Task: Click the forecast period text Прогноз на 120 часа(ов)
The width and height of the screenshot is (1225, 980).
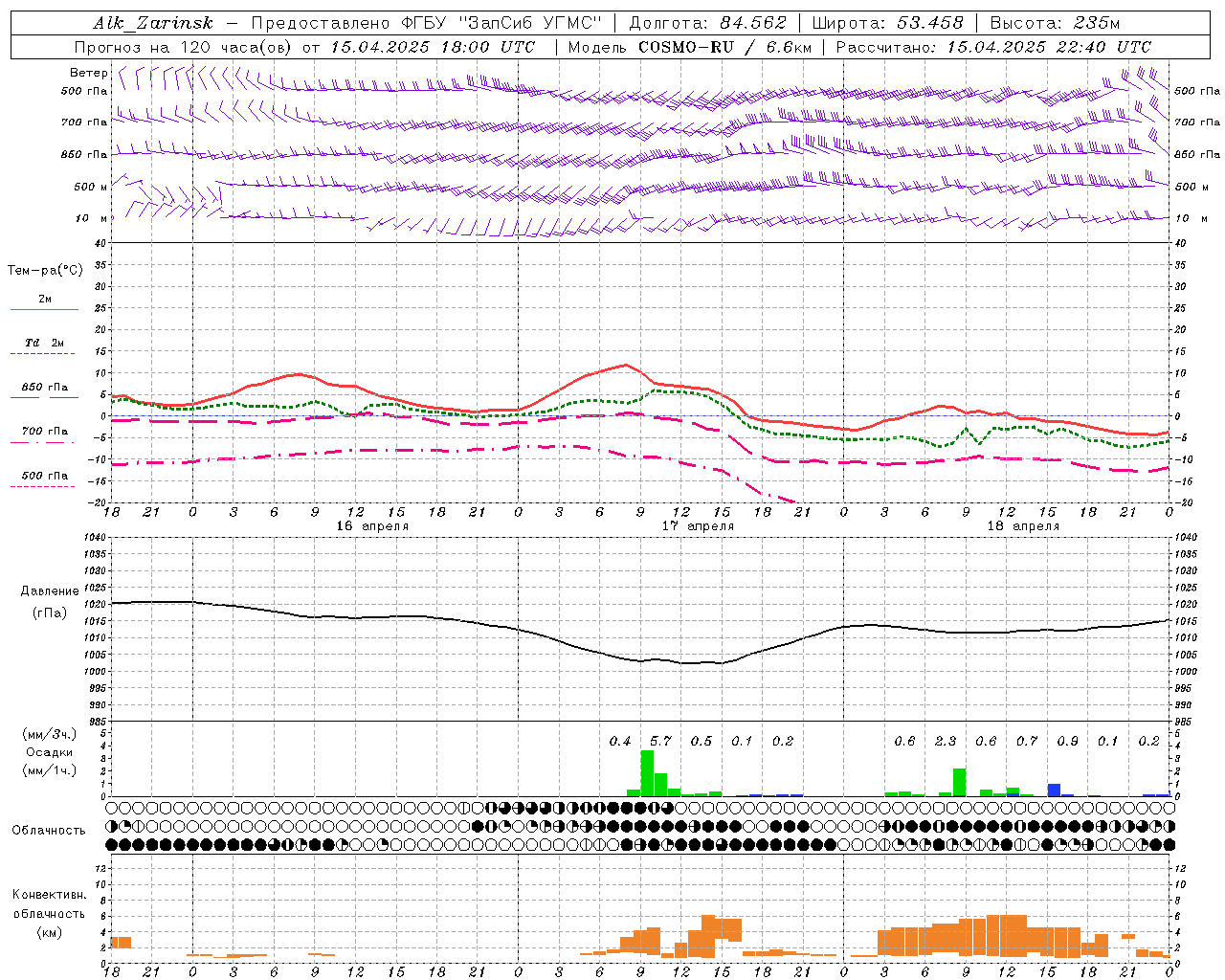Action: [x=185, y=47]
